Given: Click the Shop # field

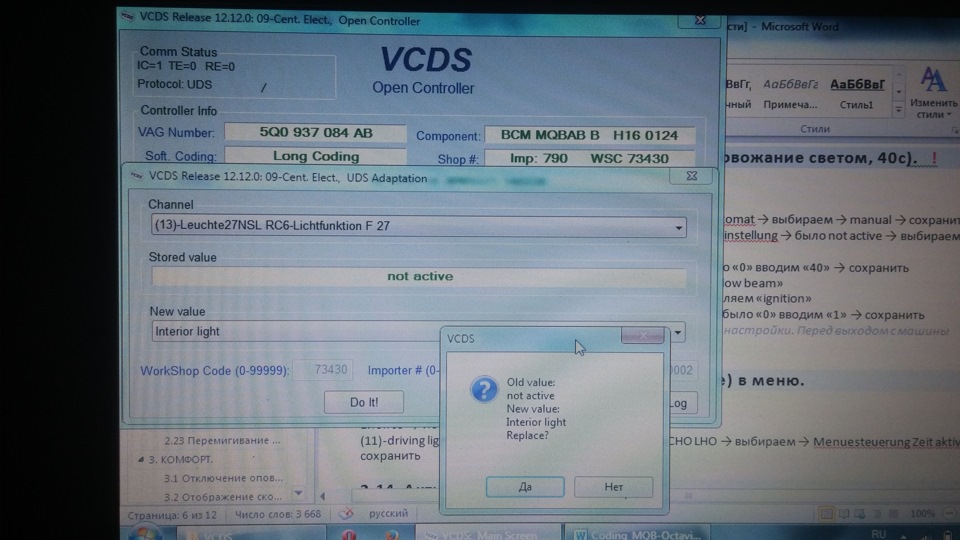Looking at the screenshot, I should pyautogui.click(x=590, y=159).
